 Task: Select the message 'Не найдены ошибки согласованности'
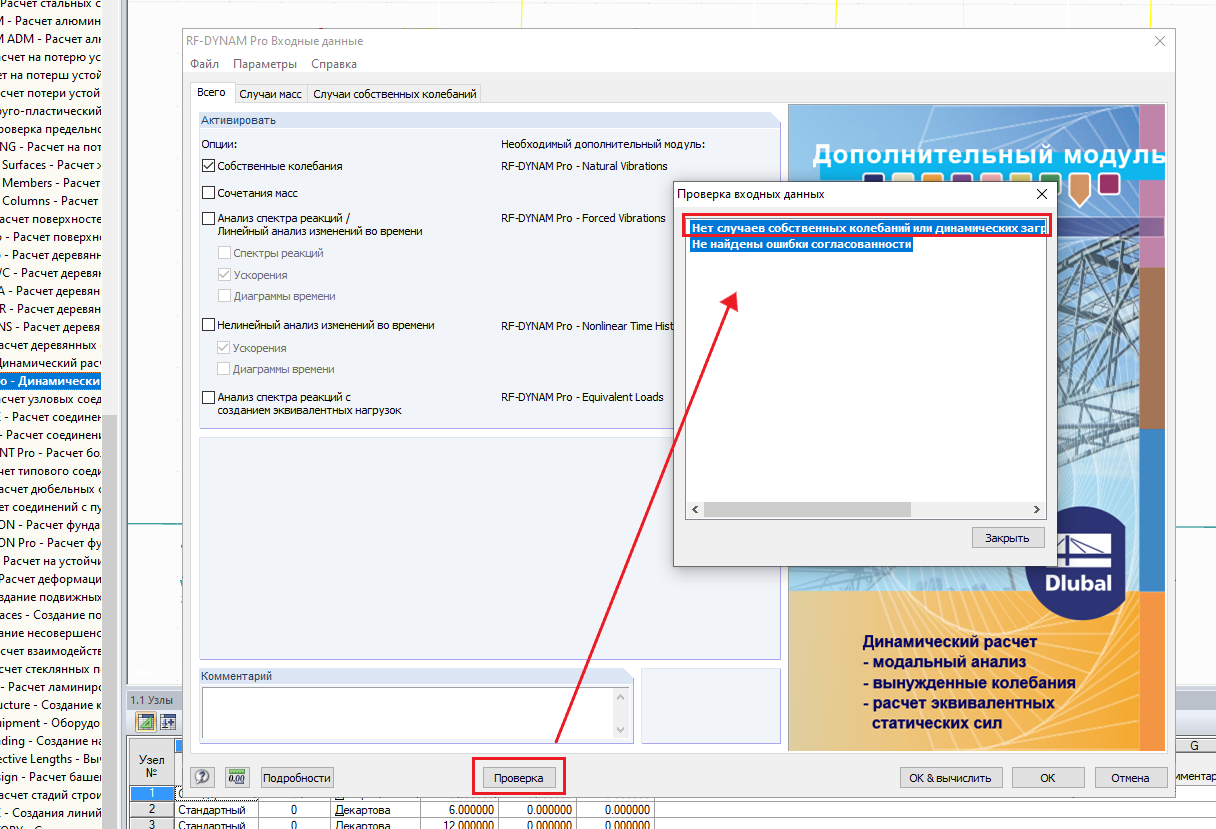pyautogui.click(x=801, y=244)
